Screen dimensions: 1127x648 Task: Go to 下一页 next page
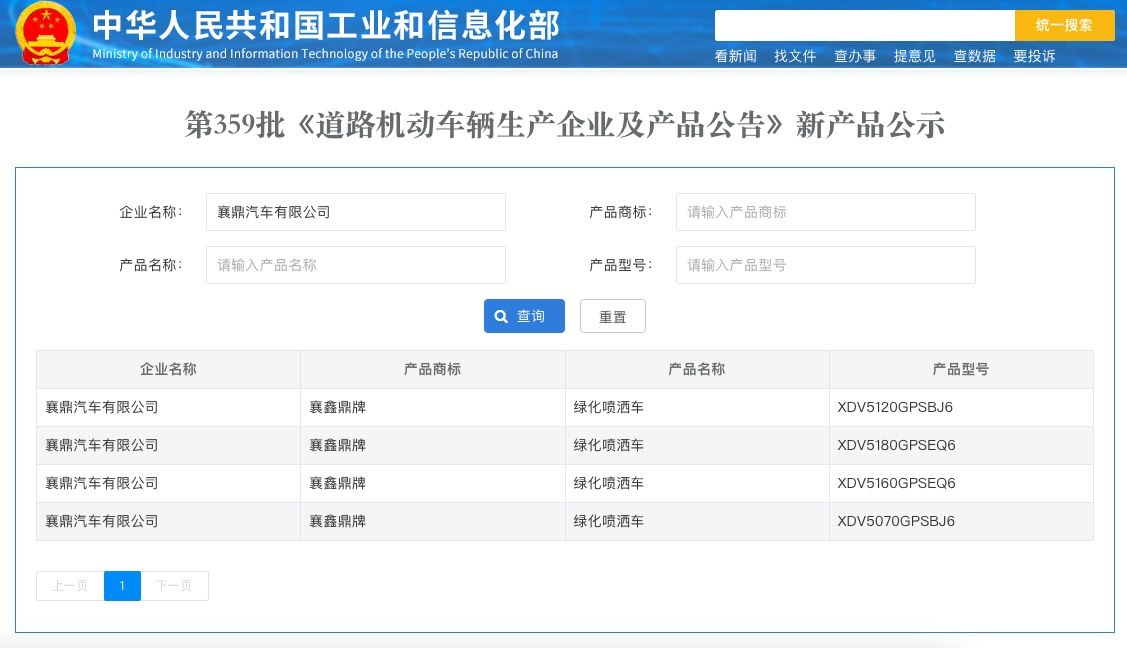click(175, 585)
